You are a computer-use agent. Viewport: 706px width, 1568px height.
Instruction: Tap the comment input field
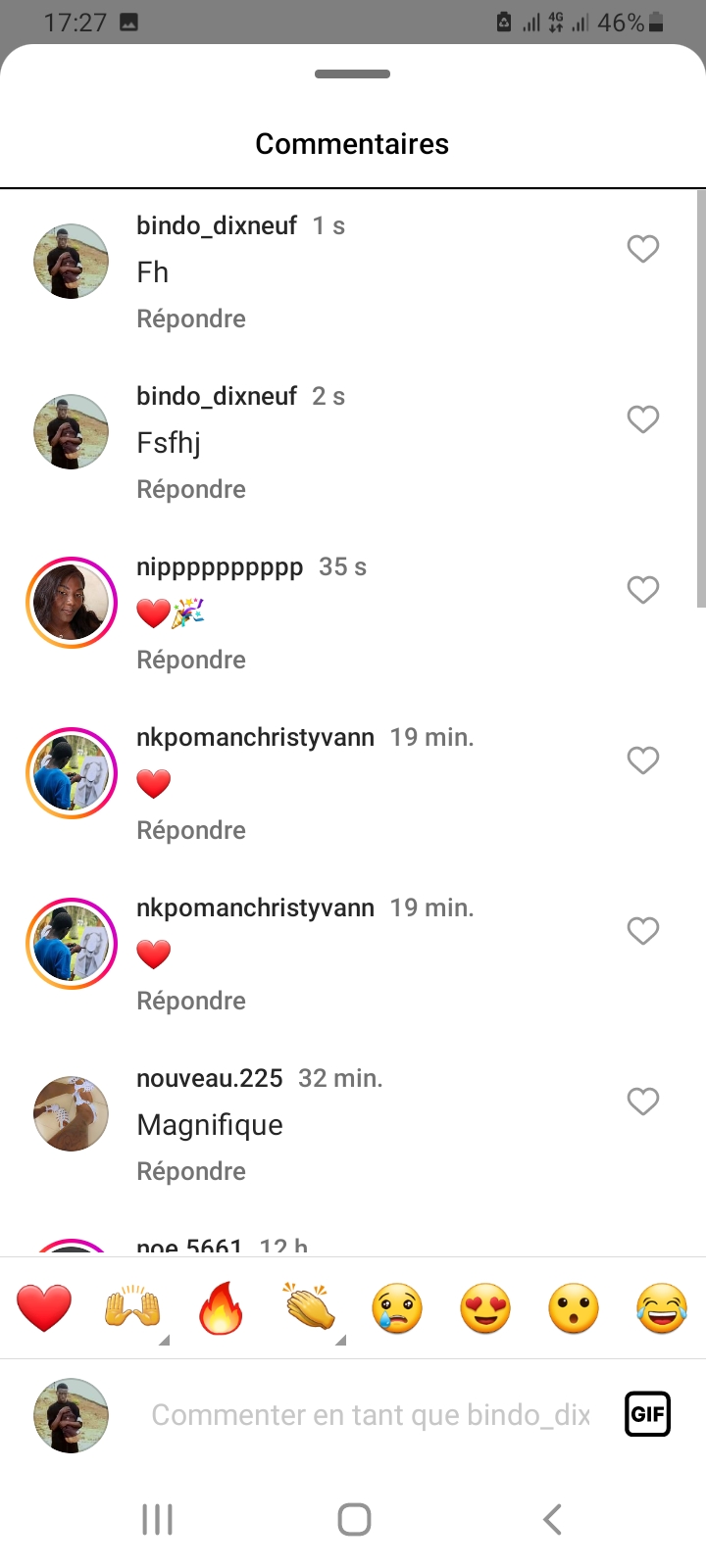371,1415
